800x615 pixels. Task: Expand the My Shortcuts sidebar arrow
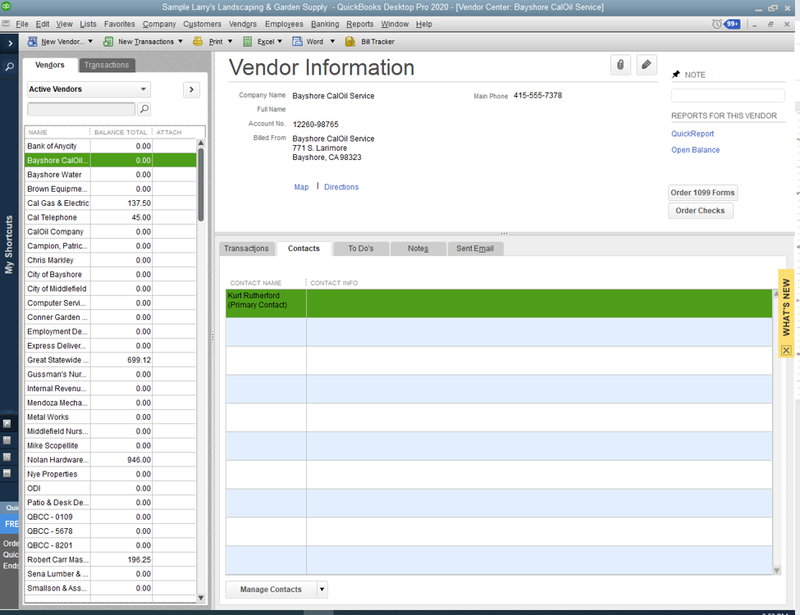(10, 43)
